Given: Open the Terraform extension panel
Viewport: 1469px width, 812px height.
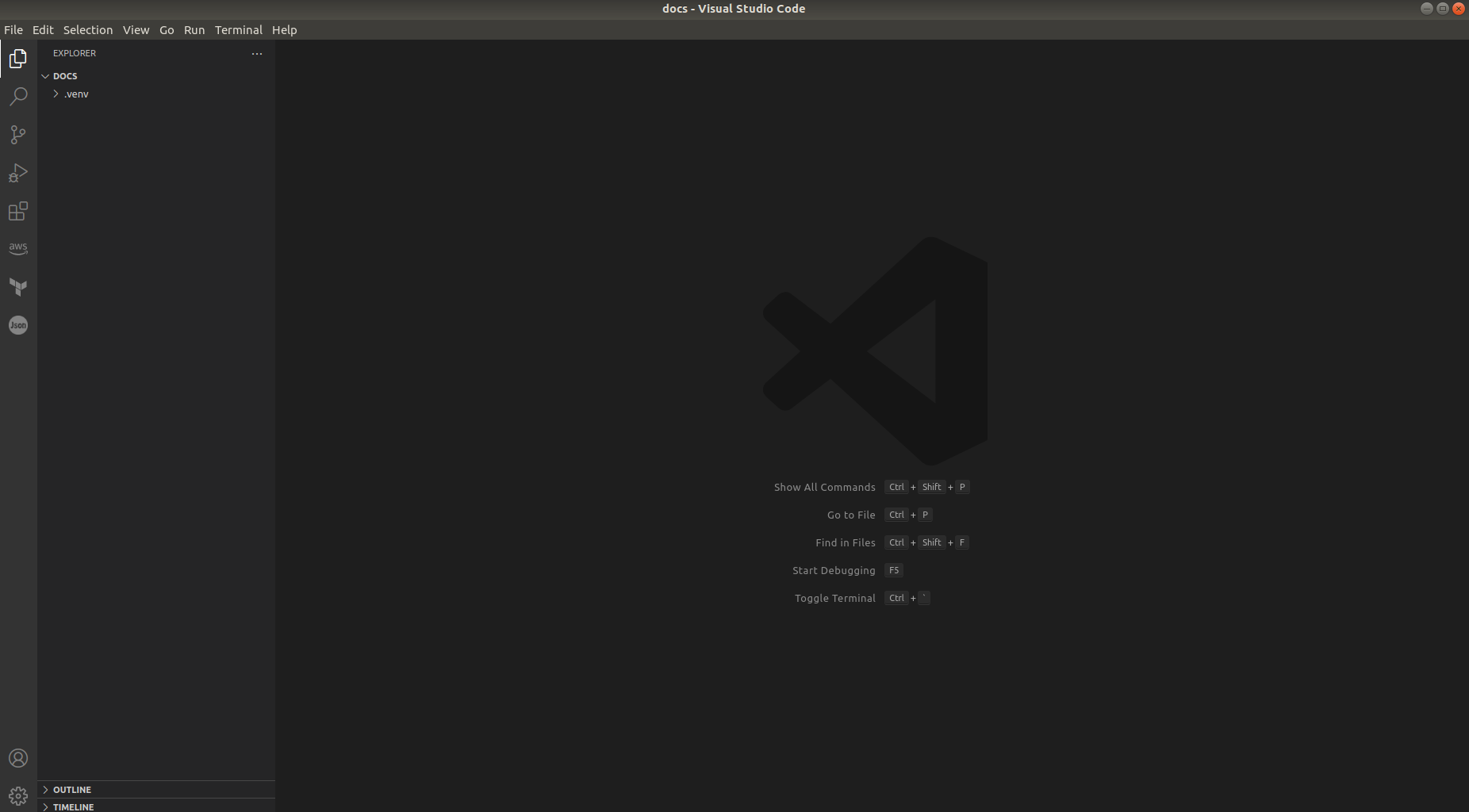Looking at the screenshot, I should pyautogui.click(x=18, y=287).
